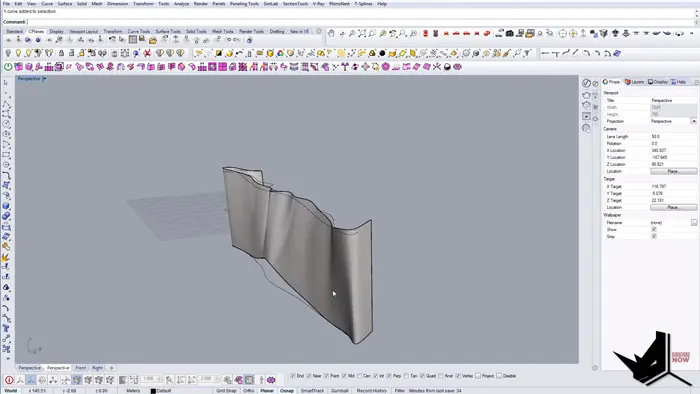
Task: Toggle wallpaper Show checkbox in Properties
Action: click(654, 229)
